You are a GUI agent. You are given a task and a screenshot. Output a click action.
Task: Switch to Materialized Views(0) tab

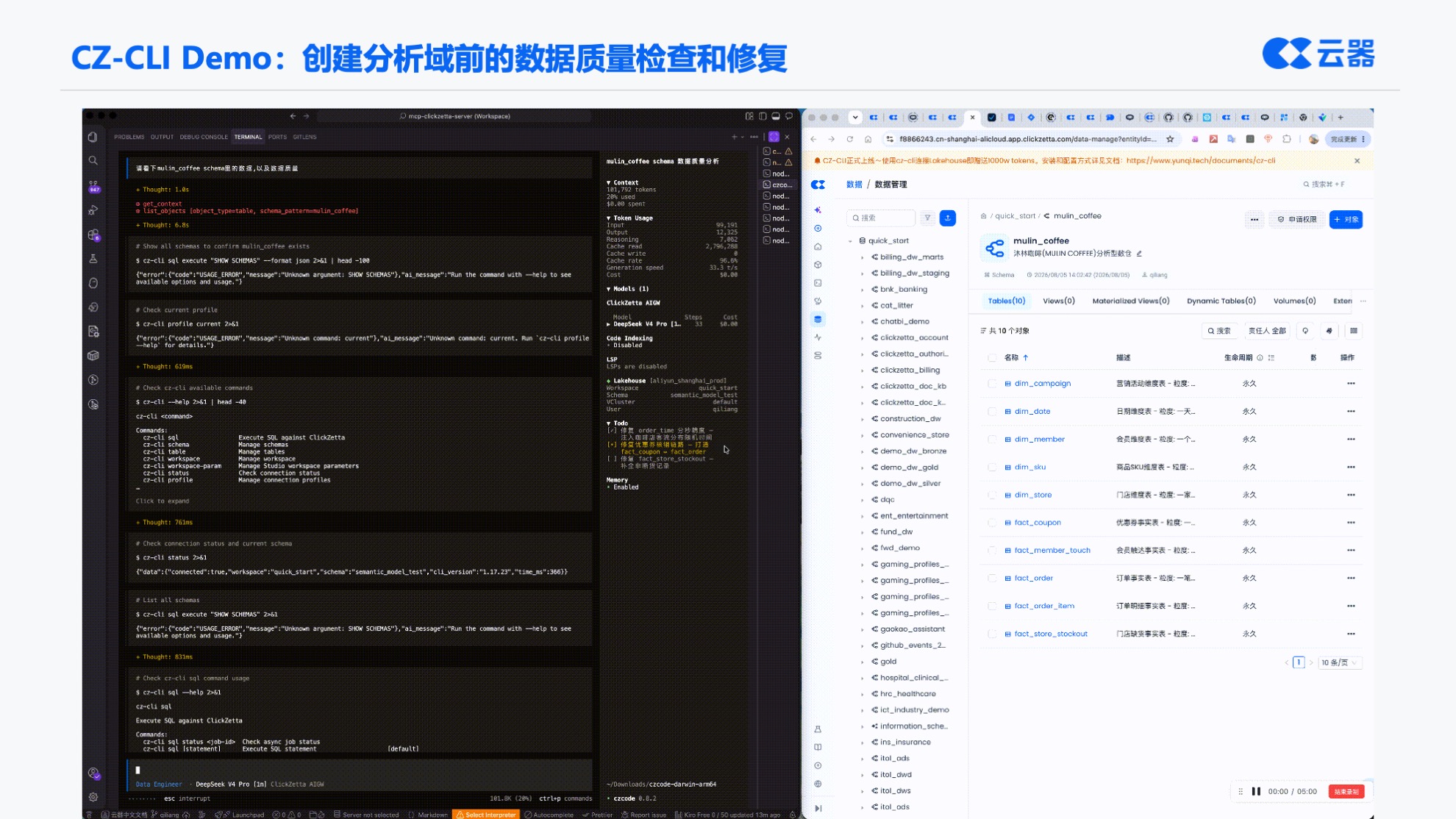pos(1130,301)
